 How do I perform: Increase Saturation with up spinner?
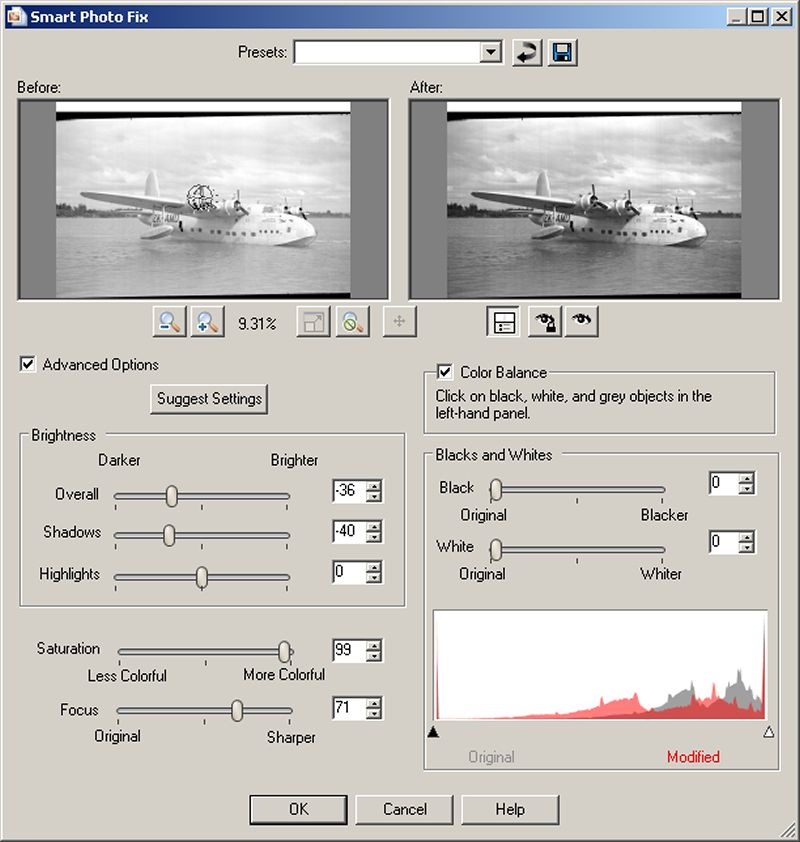tap(374, 645)
